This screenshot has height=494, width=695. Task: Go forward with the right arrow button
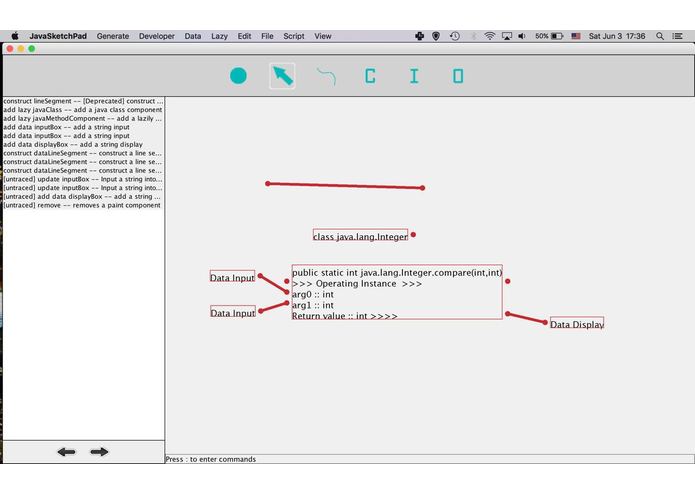pos(99,452)
